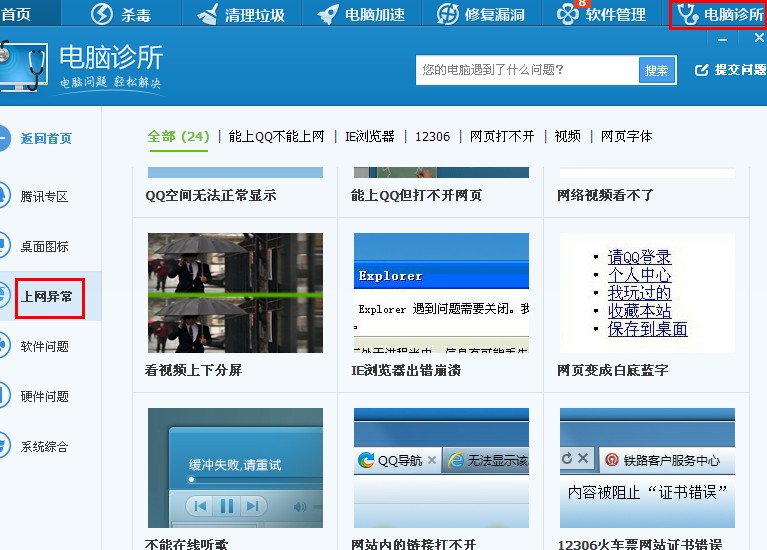Select the 网页字体 filter tab
Viewport: 767px width, 550px height.
(x=627, y=136)
